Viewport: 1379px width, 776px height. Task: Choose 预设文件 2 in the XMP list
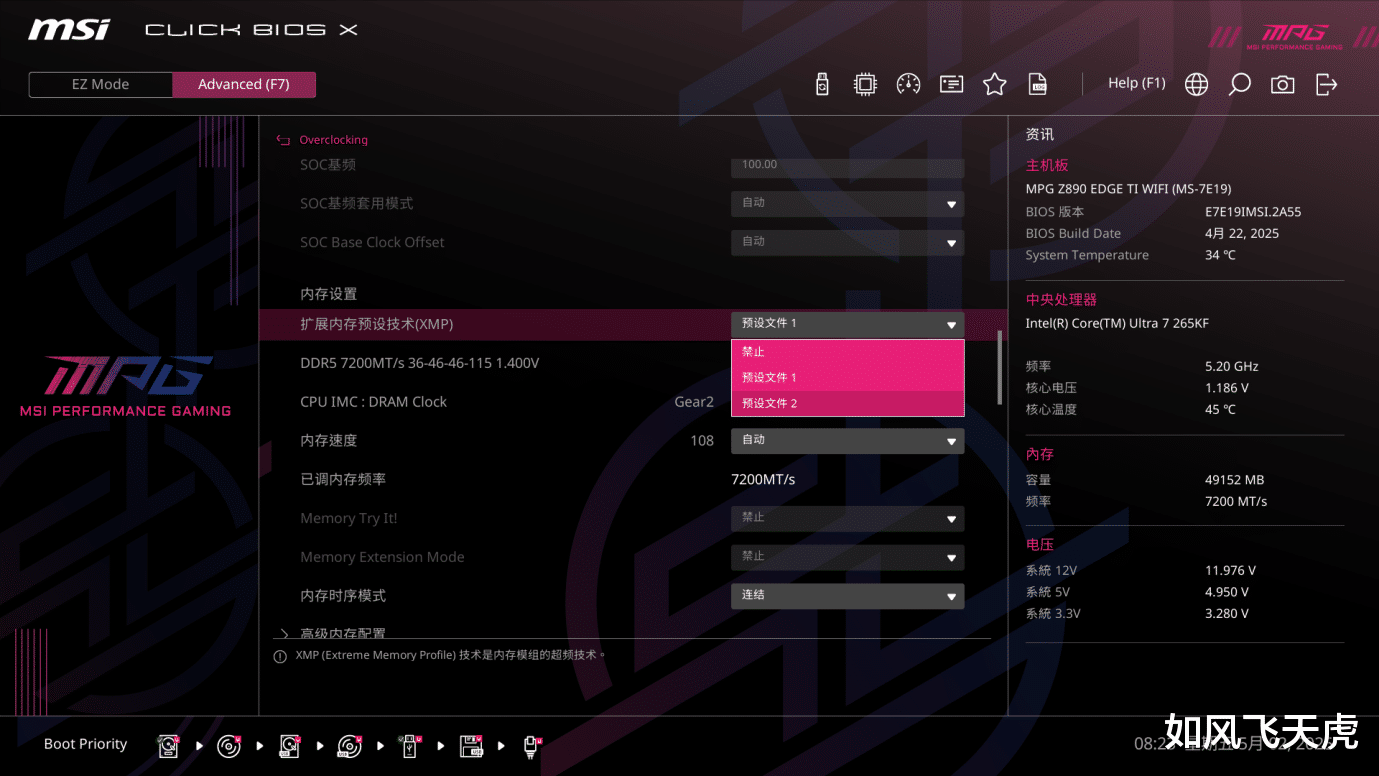point(848,404)
